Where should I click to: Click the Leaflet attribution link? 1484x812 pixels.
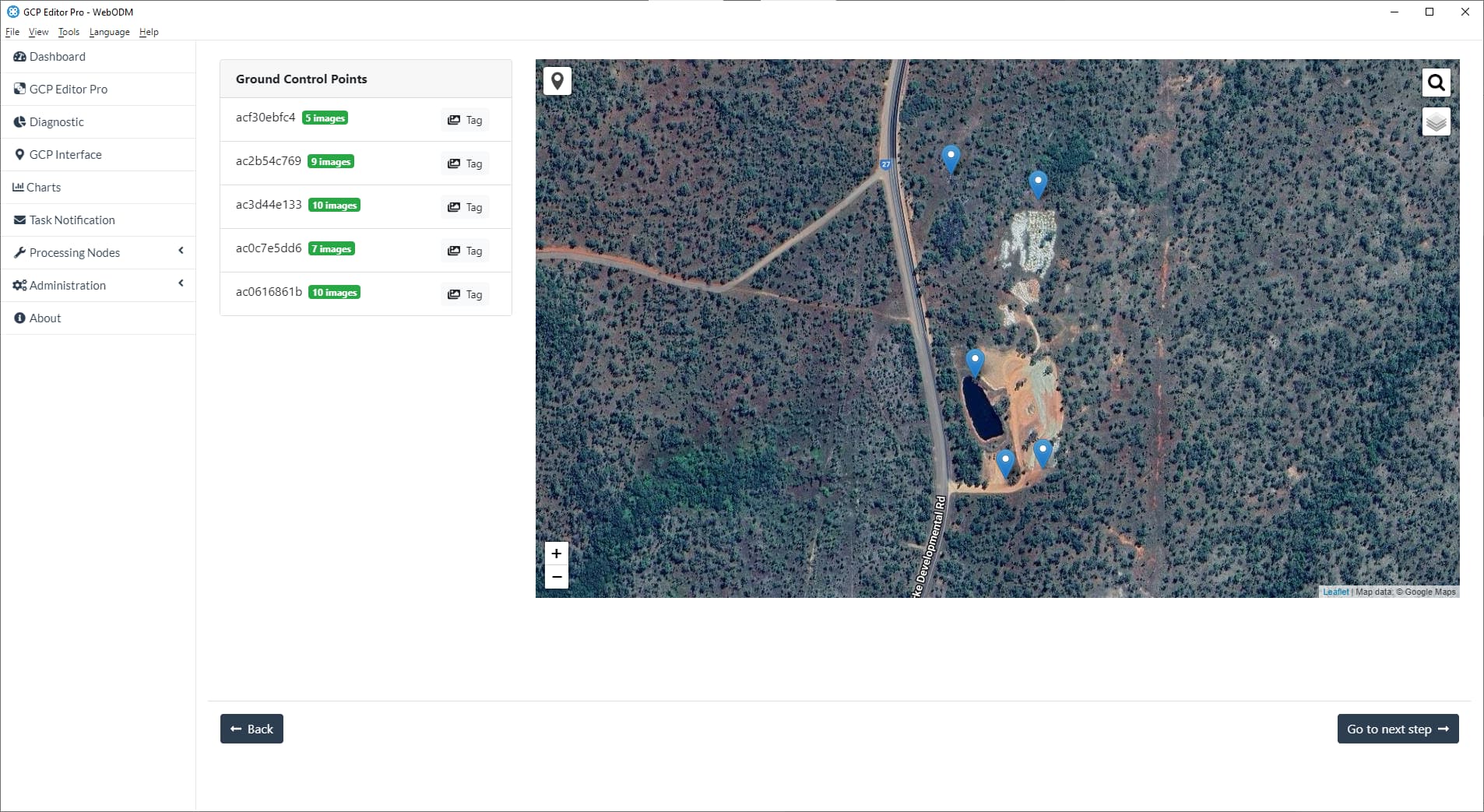click(x=1335, y=592)
